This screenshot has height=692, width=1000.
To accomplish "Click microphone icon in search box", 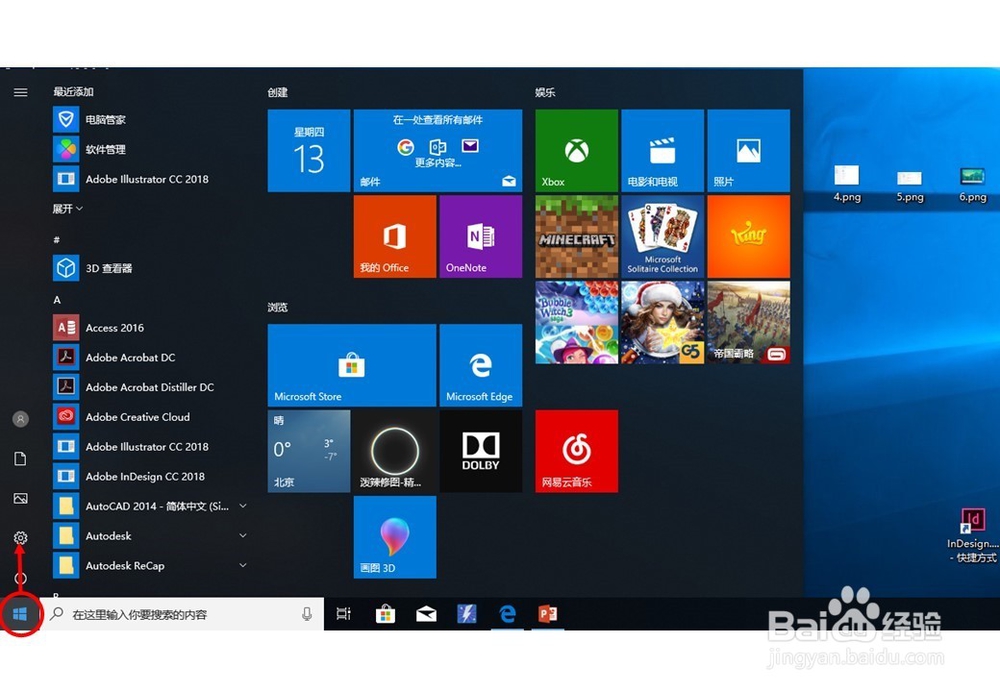I will (x=307, y=614).
